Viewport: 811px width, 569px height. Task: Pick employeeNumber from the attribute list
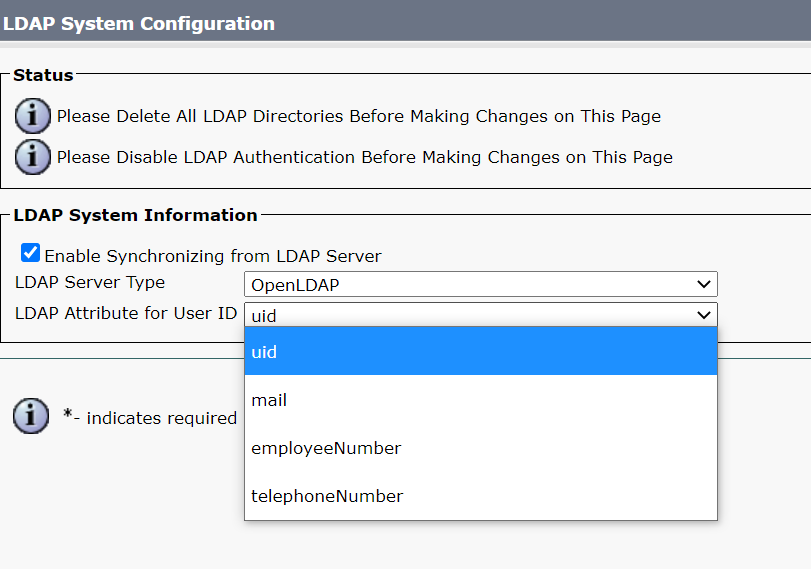(x=480, y=448)
